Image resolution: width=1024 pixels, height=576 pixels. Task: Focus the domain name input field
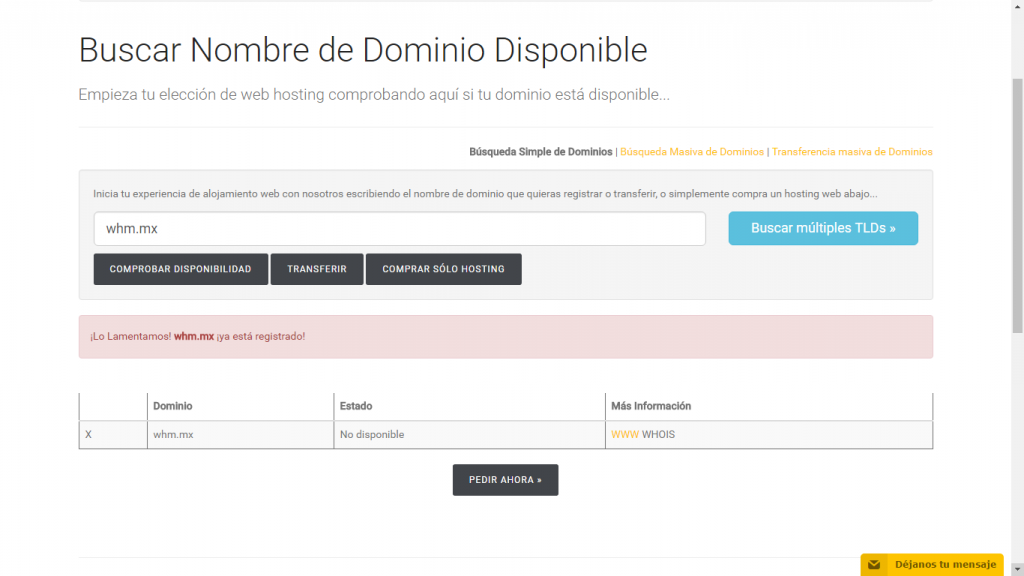coord(400,229)
